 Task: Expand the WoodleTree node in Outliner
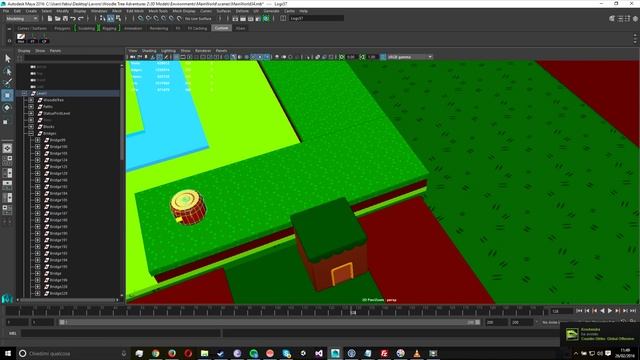tap(31, 100)
